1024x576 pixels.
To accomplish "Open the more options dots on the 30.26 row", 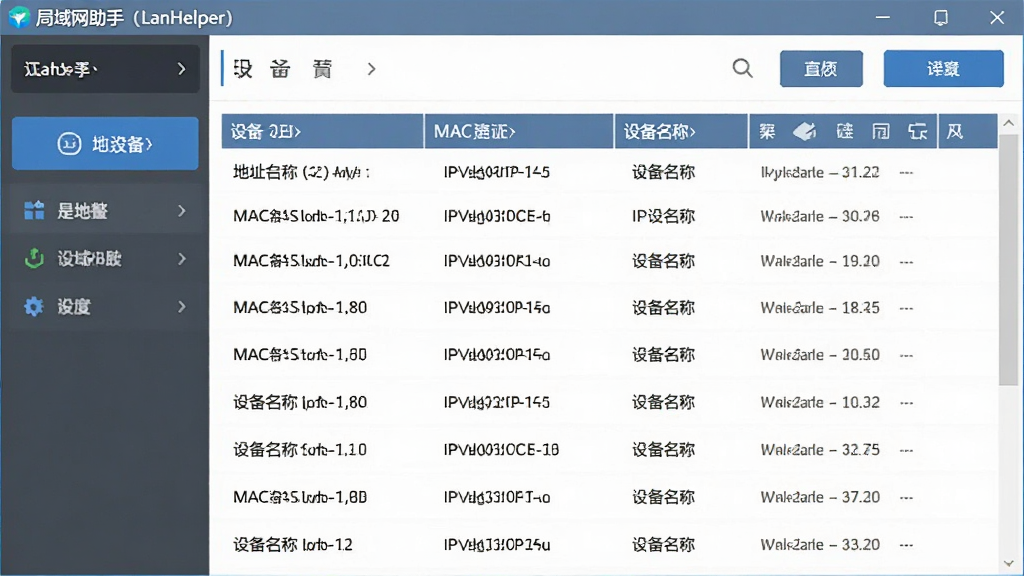I will click(906, 216).
